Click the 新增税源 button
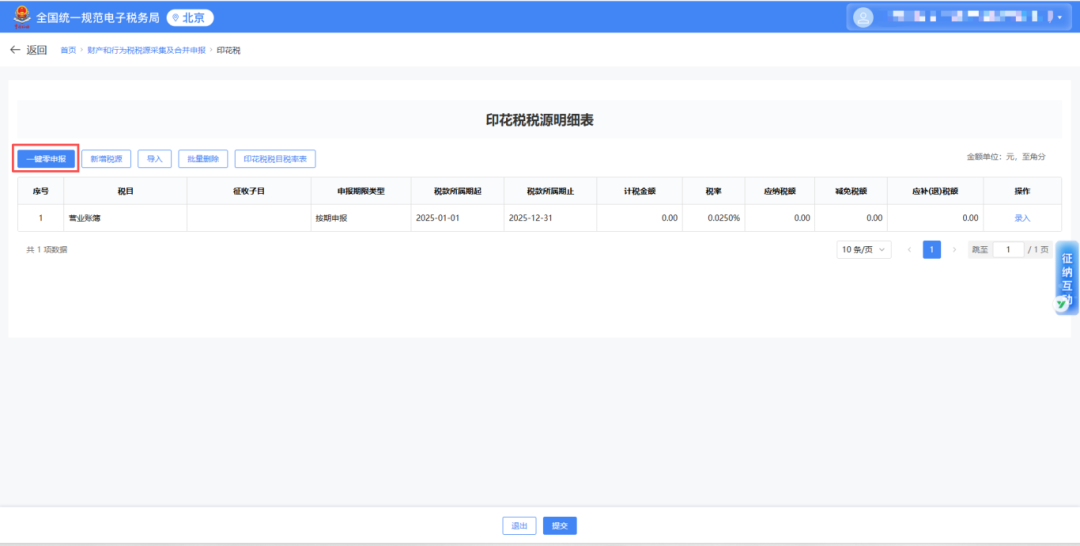The width and height of the screenshot is (1080, 546). coord(106,158)
